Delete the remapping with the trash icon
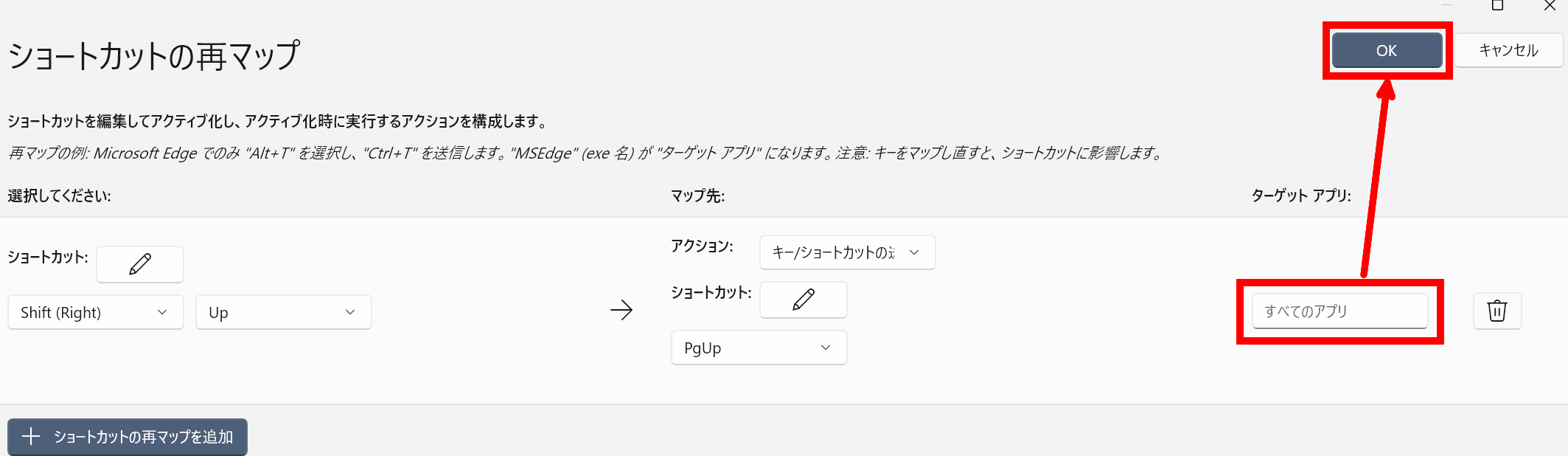 click(1496, 311)
